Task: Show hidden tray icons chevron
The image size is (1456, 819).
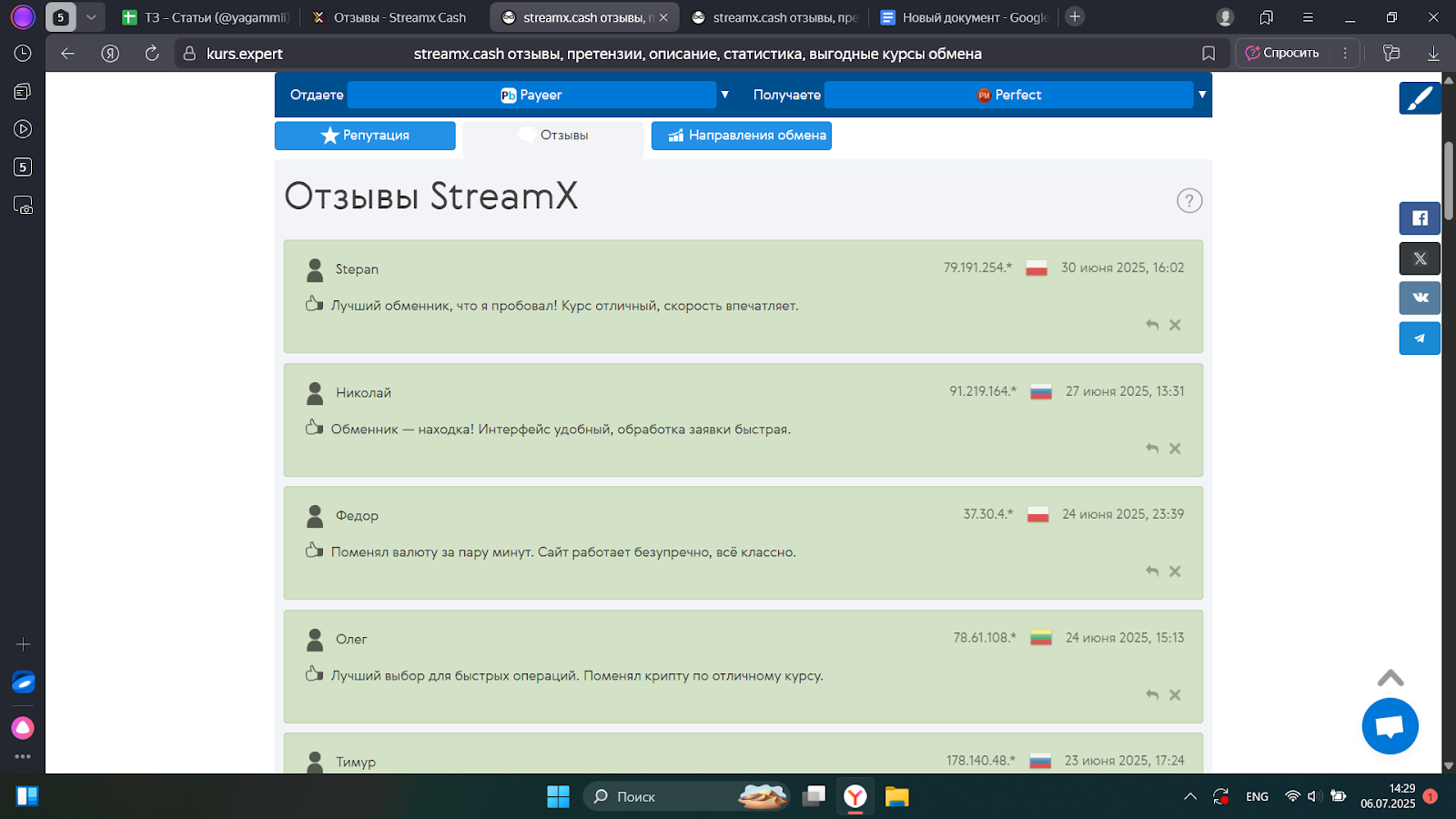Action: pyautogui.click(x=1190, y=797)
